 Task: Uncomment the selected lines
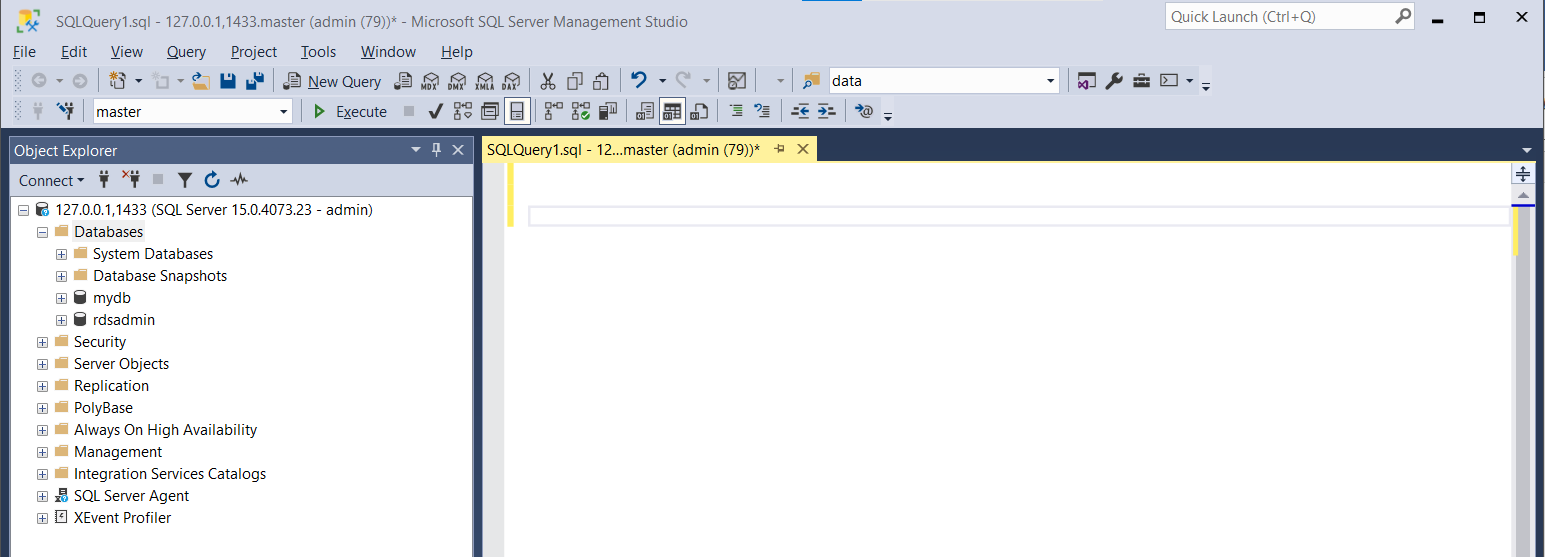pyautogui.click(x=762, y=111)
